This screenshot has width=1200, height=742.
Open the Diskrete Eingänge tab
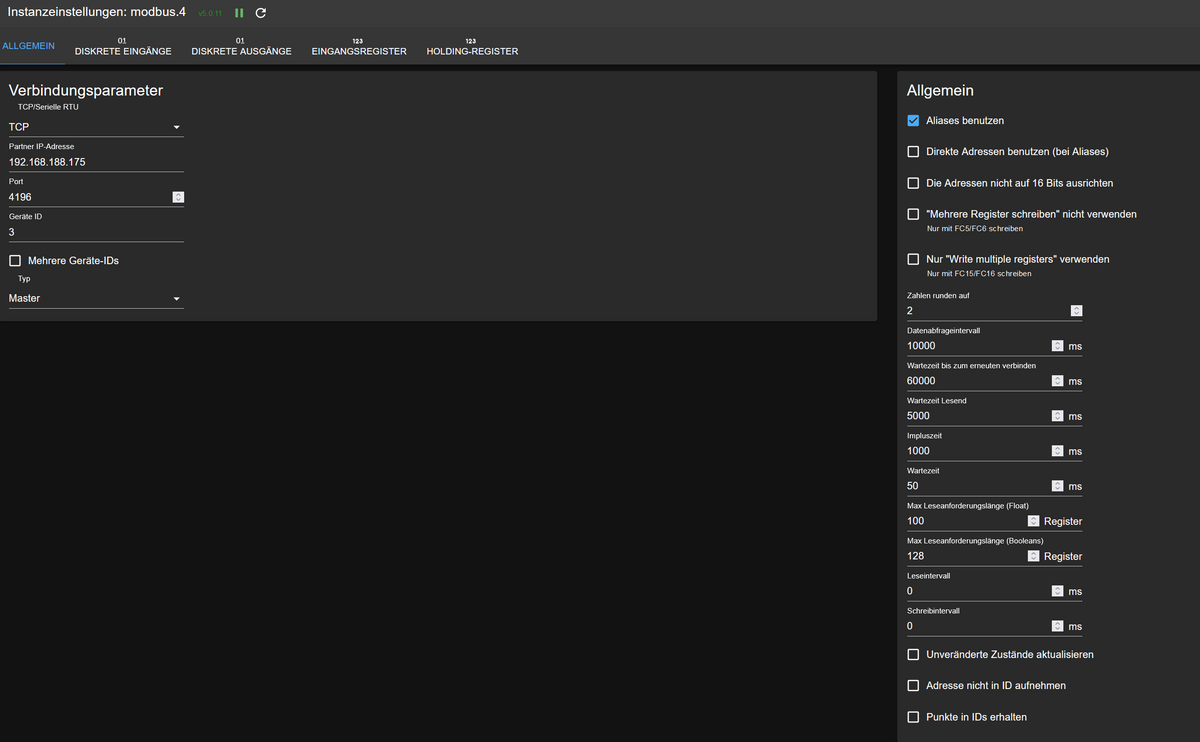pos(123,47)
